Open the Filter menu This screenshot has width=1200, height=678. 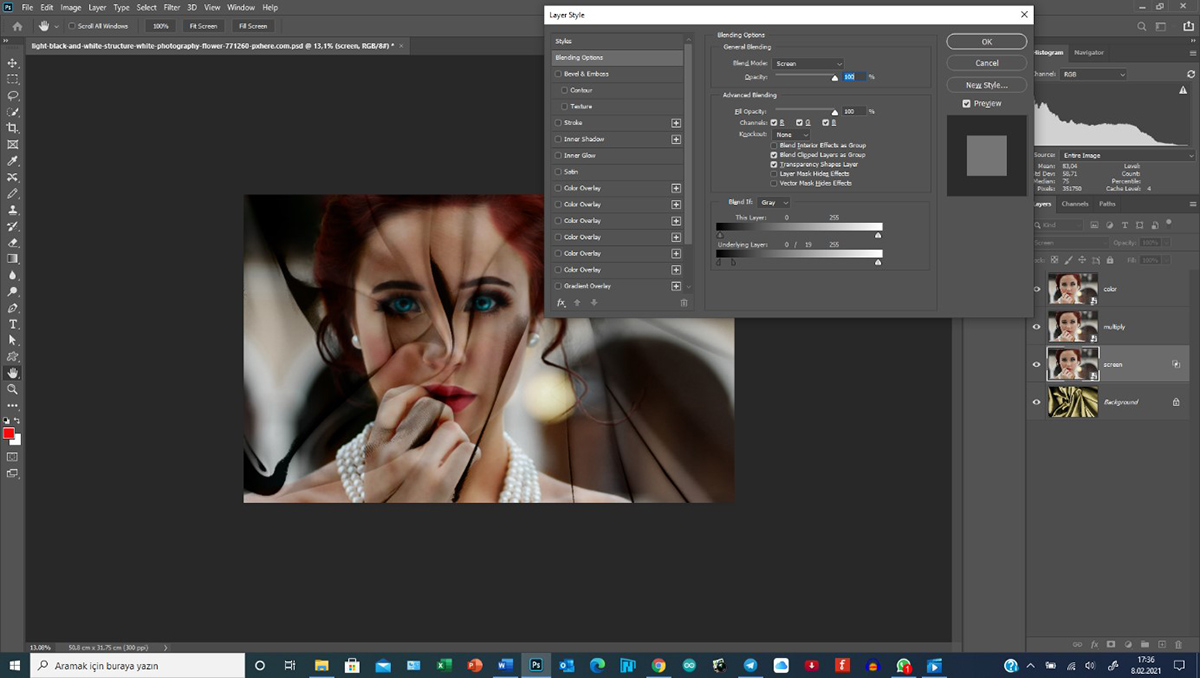coord(171,7)
